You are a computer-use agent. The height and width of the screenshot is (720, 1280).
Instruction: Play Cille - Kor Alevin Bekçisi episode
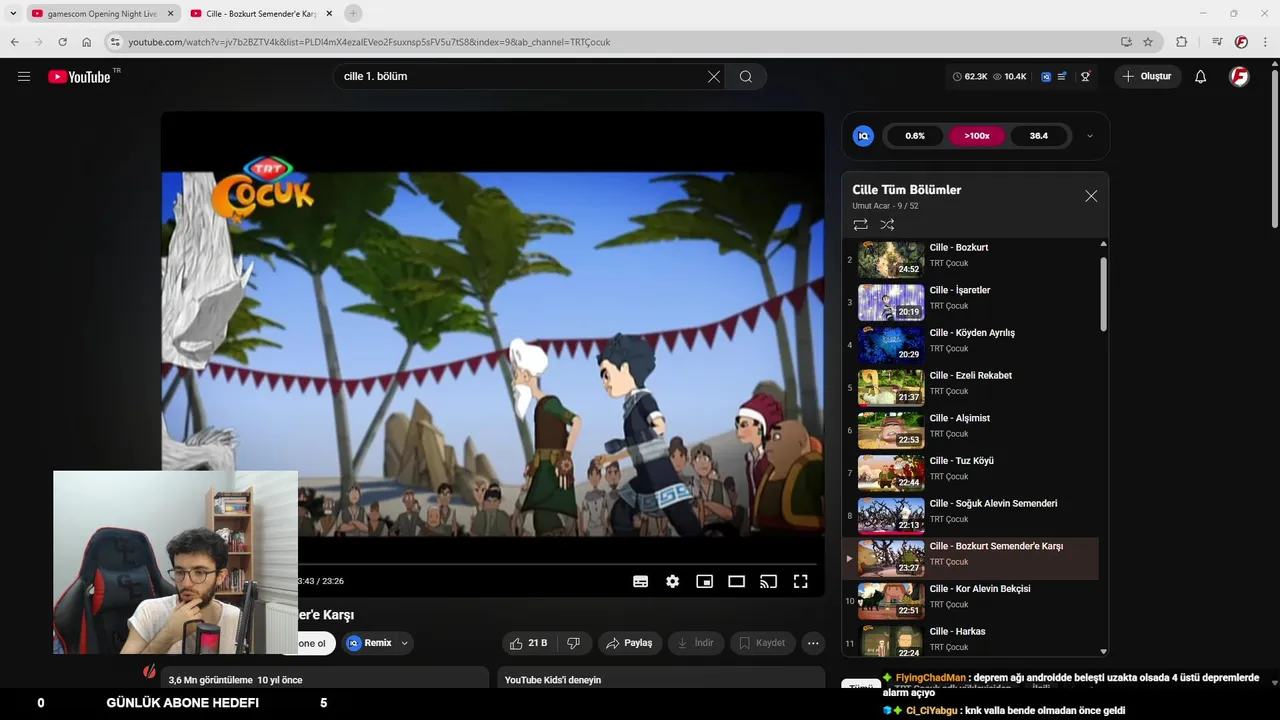[970, 601]
